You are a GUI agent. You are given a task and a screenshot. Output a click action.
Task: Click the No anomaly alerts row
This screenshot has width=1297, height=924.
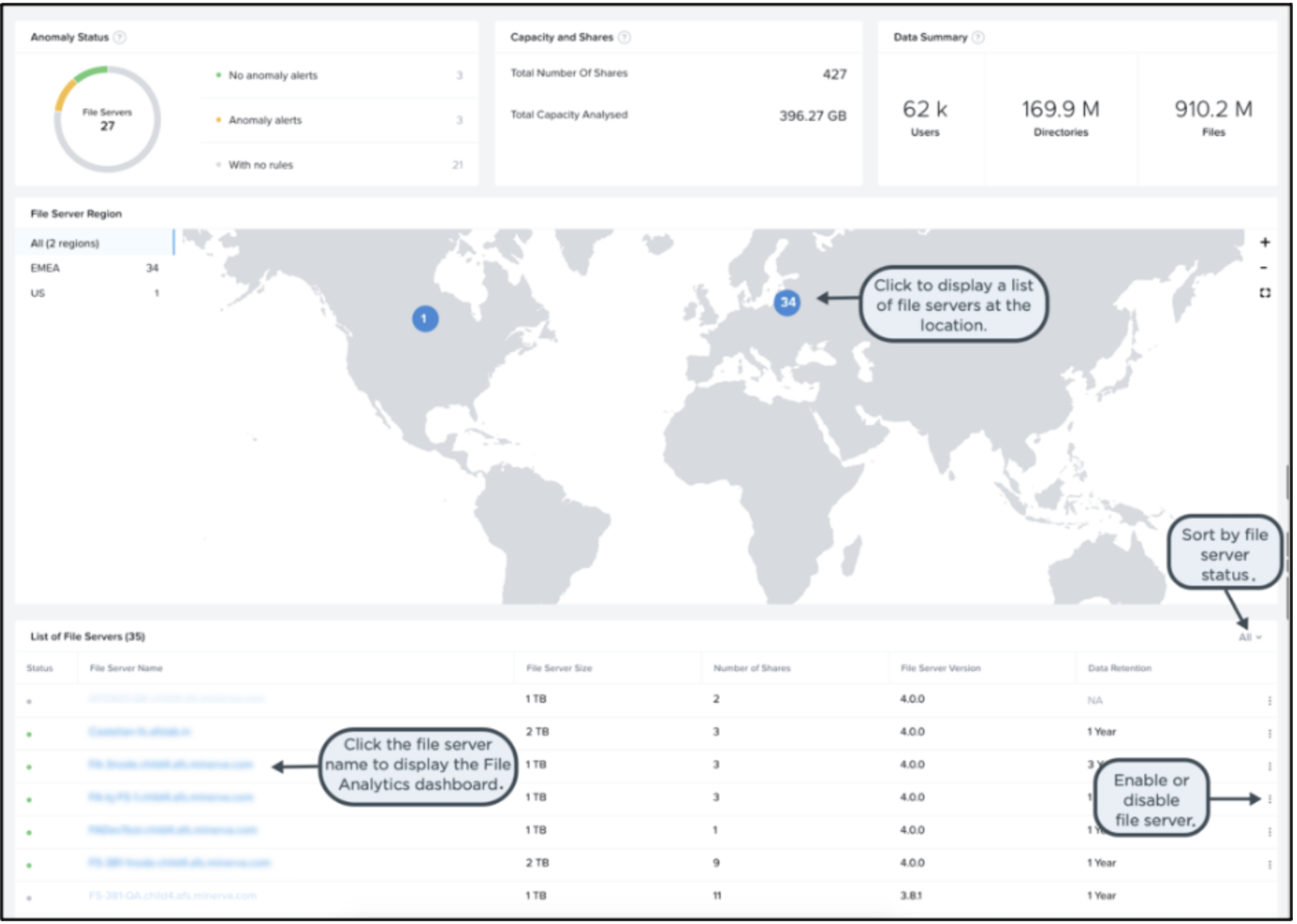tap(340, 76)
